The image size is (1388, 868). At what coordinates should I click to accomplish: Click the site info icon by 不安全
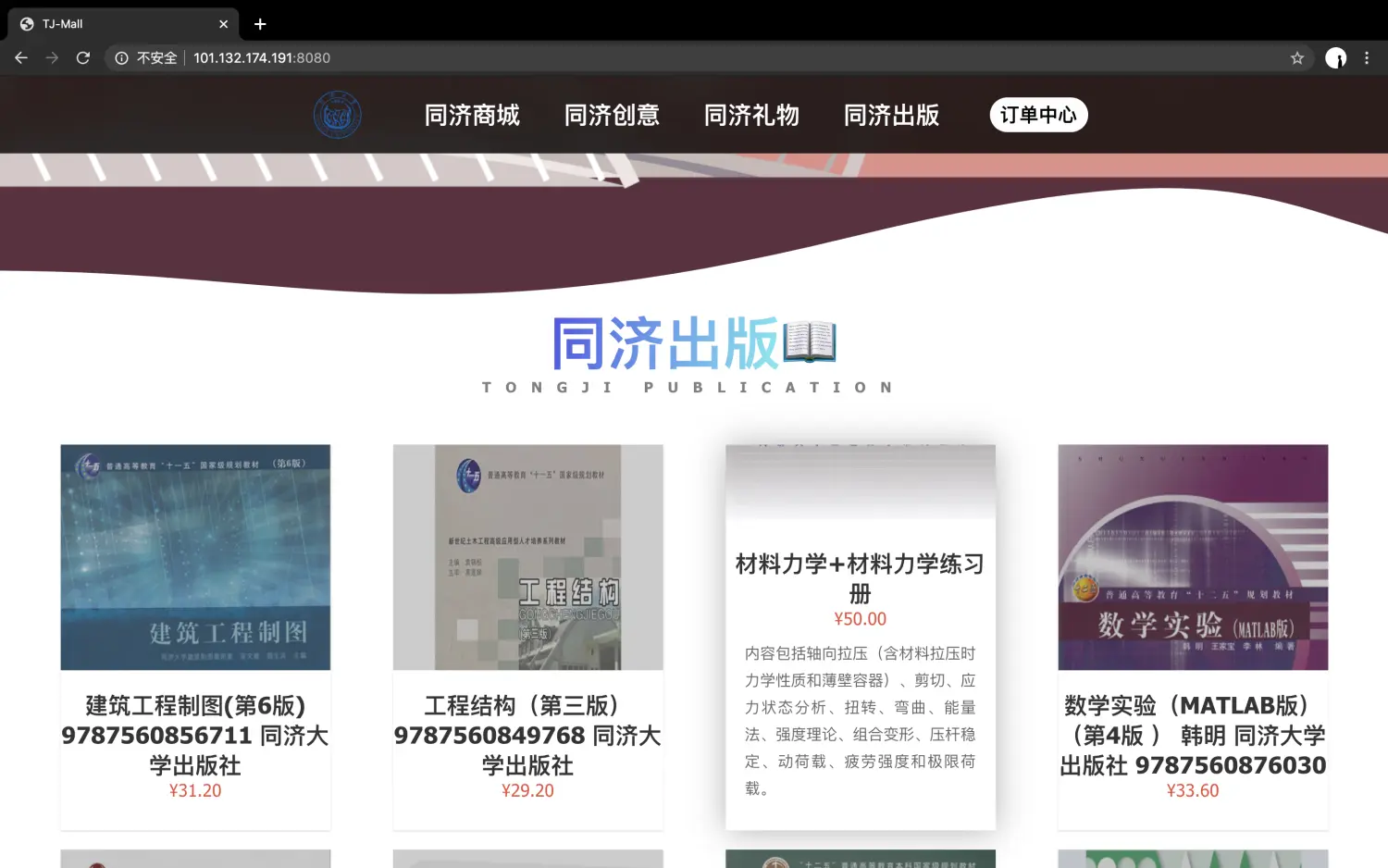(x=121, y=57)
